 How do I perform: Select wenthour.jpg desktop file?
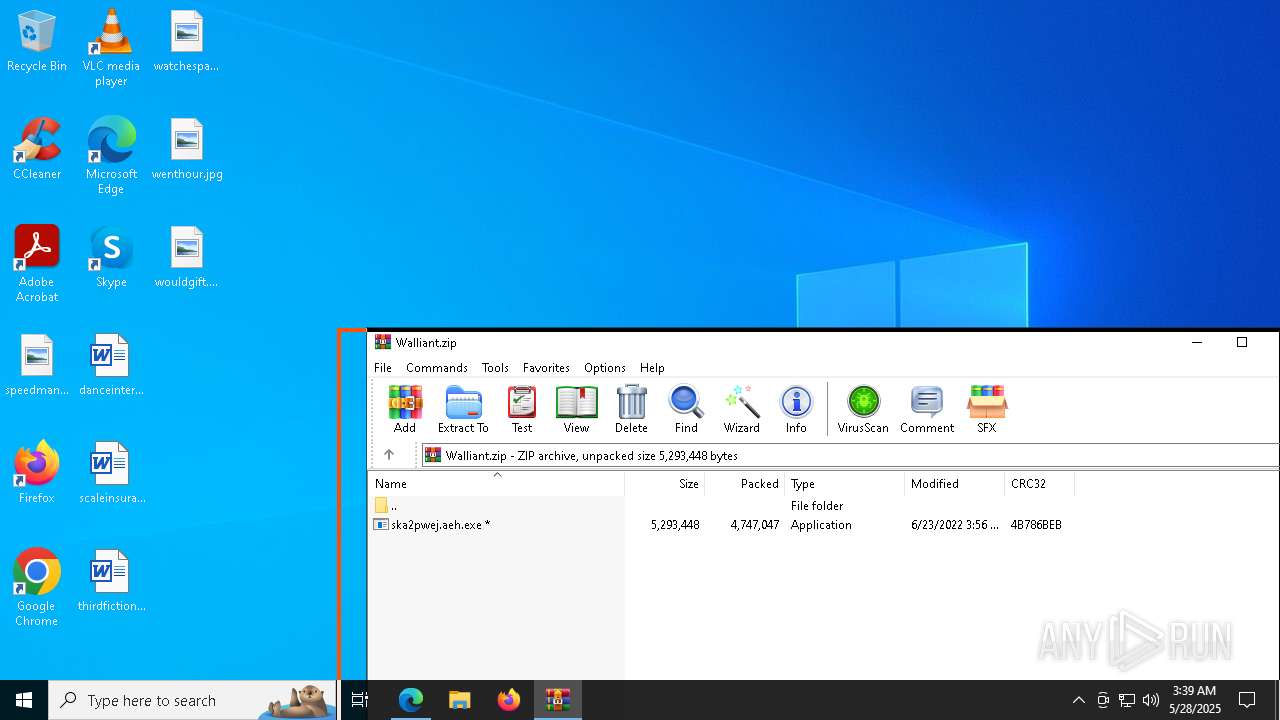coord(187,149)
